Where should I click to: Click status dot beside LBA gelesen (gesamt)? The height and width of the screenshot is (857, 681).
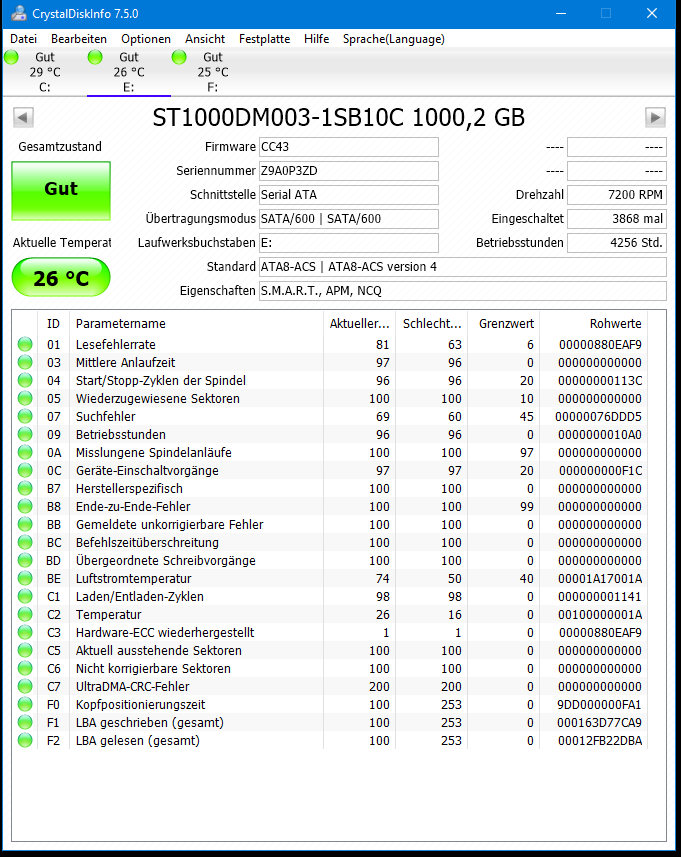coord(25,741)
